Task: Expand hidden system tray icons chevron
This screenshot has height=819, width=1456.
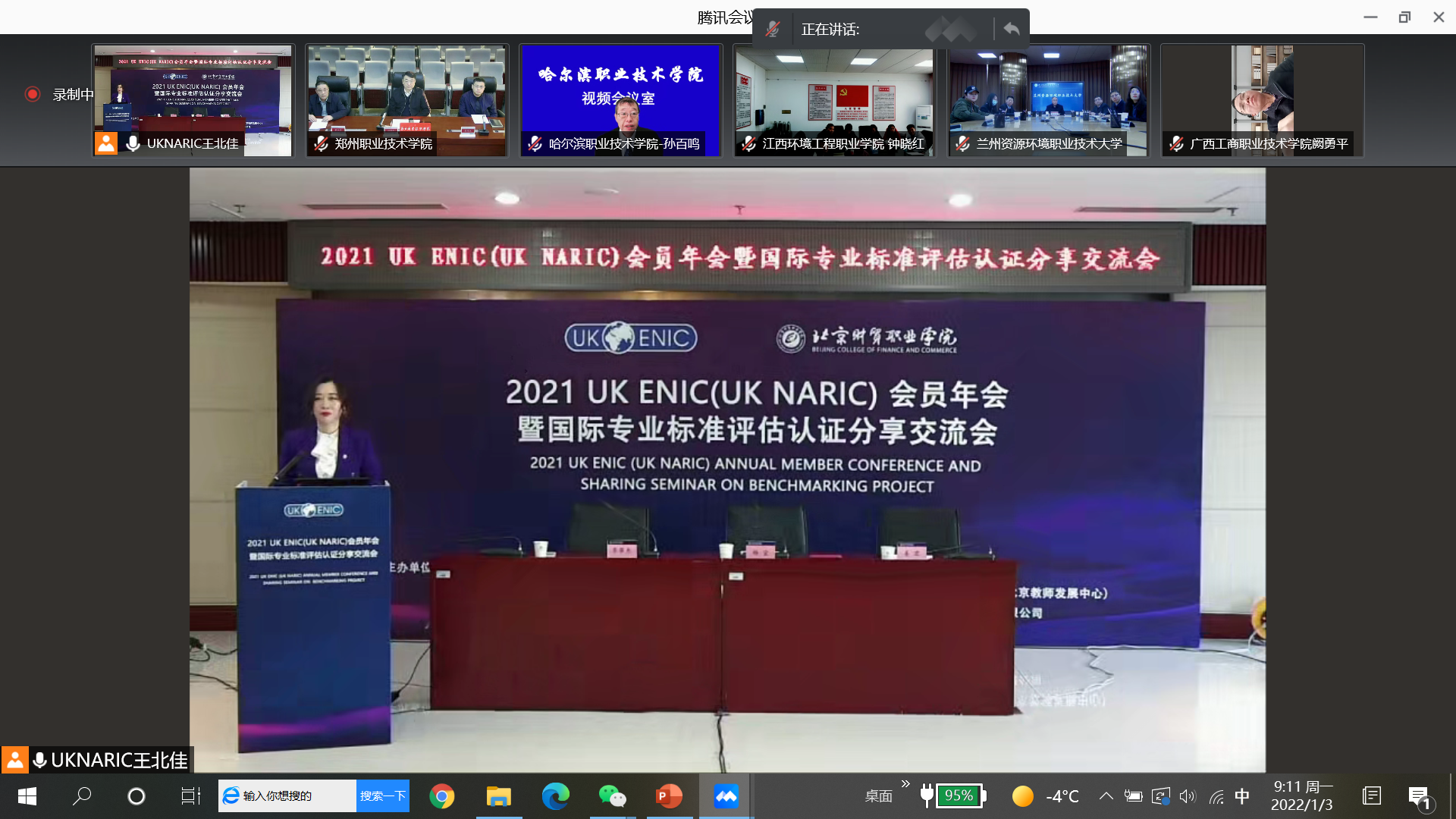Action: click(1106, 795)
